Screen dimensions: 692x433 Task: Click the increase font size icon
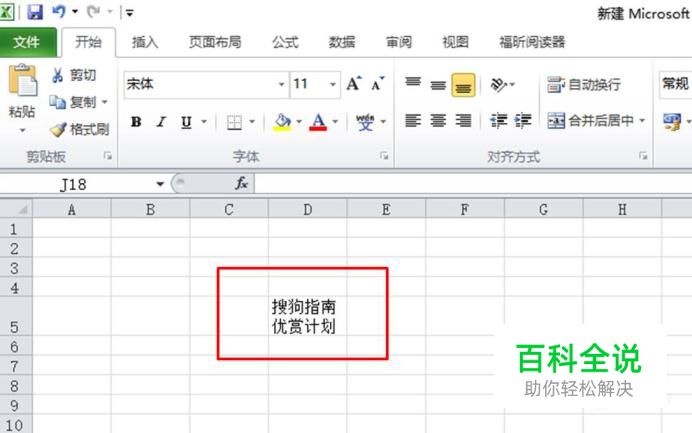point(354,83)
